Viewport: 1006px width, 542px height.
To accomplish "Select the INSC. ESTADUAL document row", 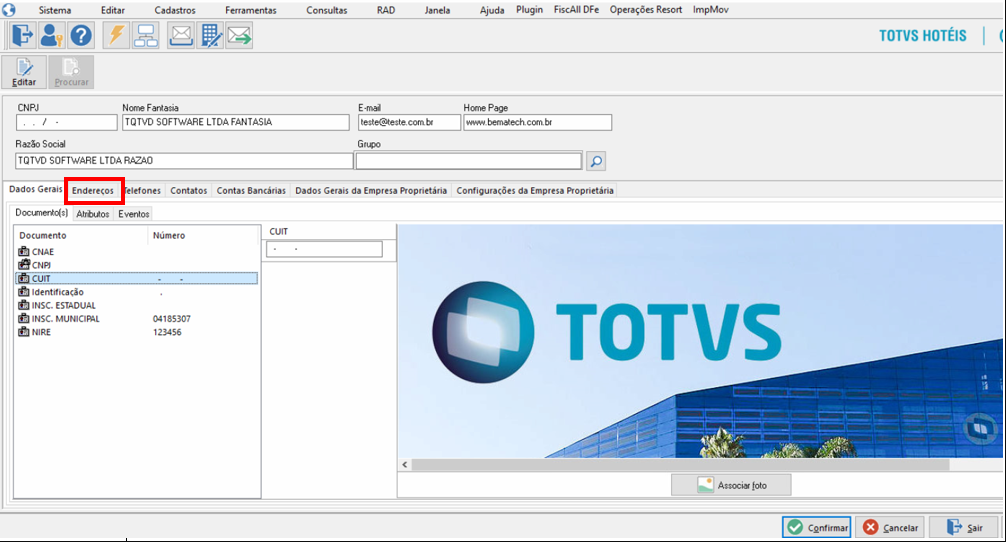I will point(136,305).
